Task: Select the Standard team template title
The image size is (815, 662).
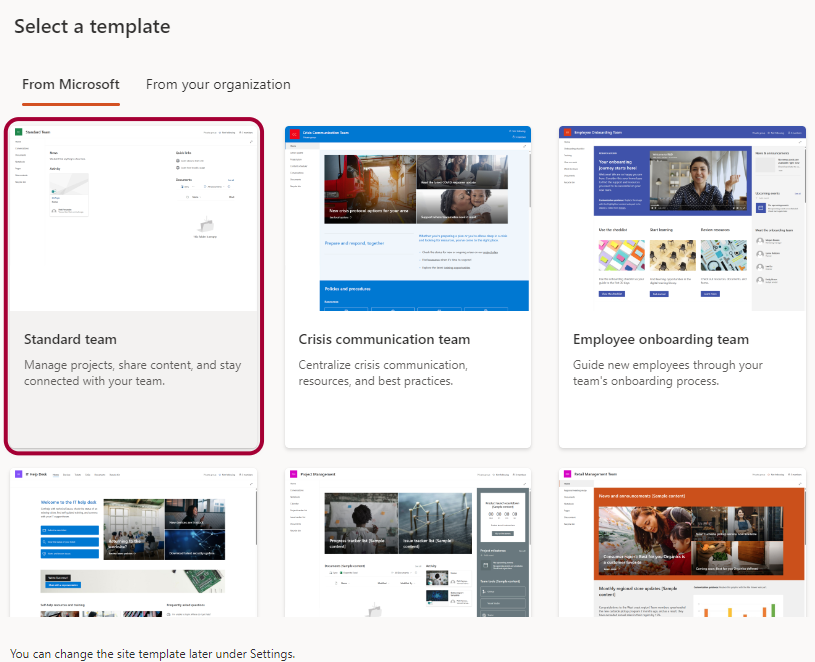Action: tap(70, 340)
